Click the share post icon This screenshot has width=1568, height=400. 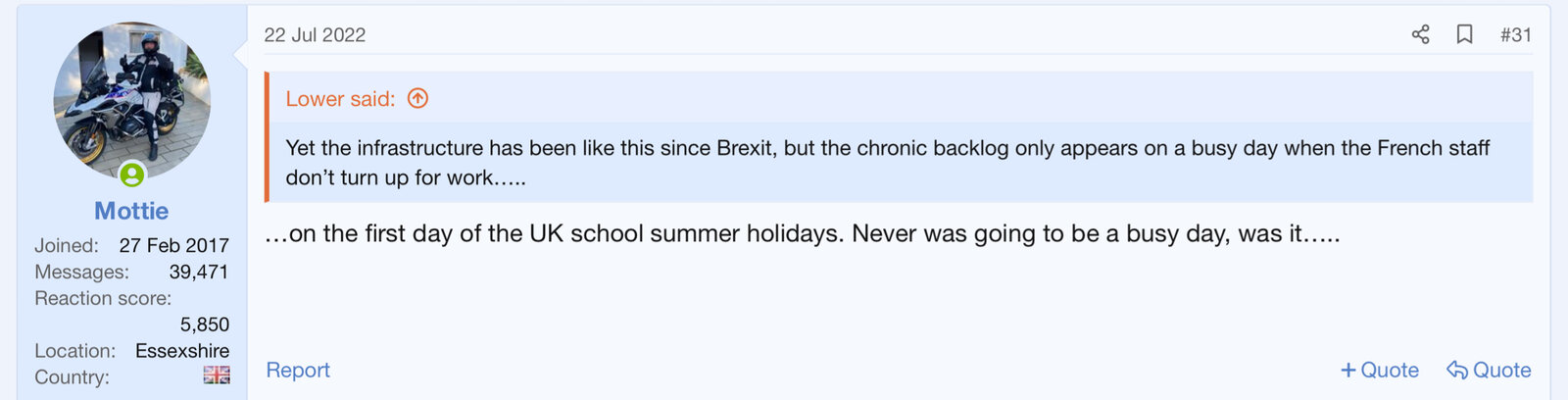coord(1420,34)
